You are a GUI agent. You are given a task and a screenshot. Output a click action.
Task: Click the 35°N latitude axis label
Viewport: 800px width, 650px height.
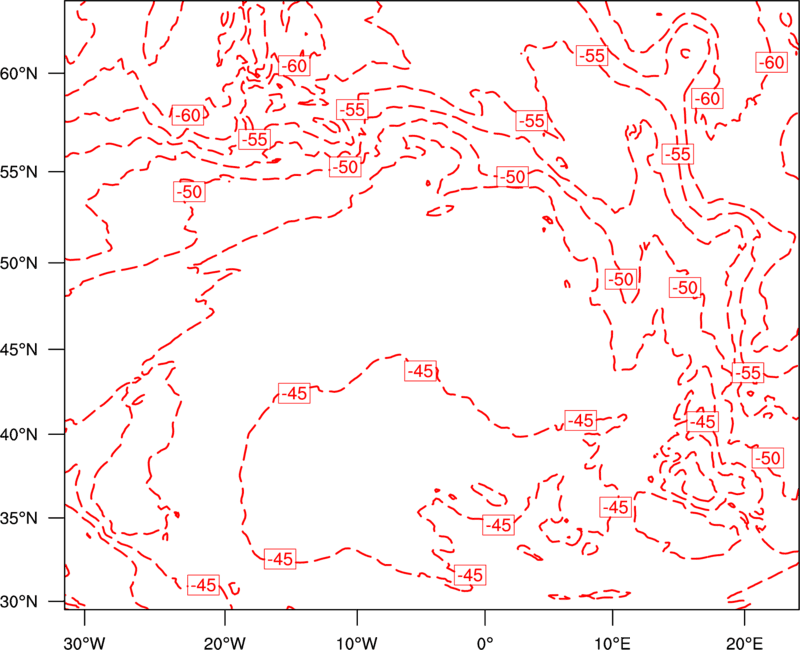point(19,518)
